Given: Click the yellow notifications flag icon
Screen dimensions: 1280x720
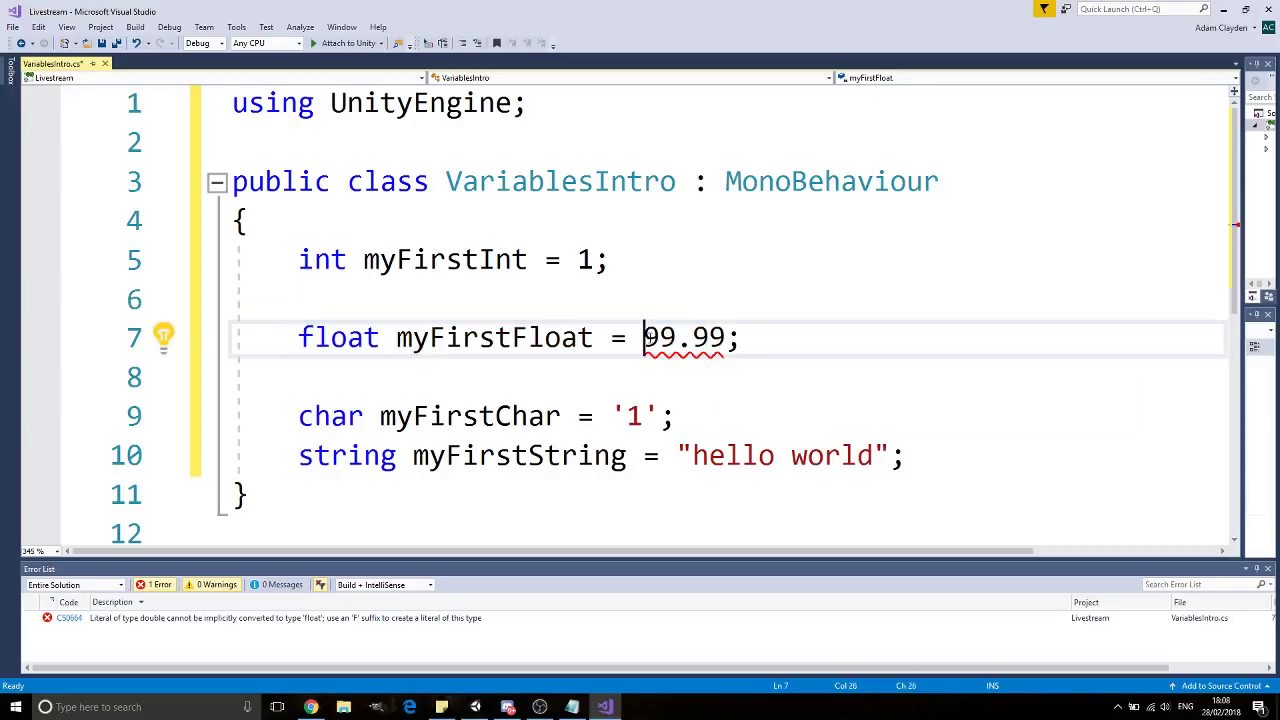Looking at the screenshot, I should pos(1044,9).
